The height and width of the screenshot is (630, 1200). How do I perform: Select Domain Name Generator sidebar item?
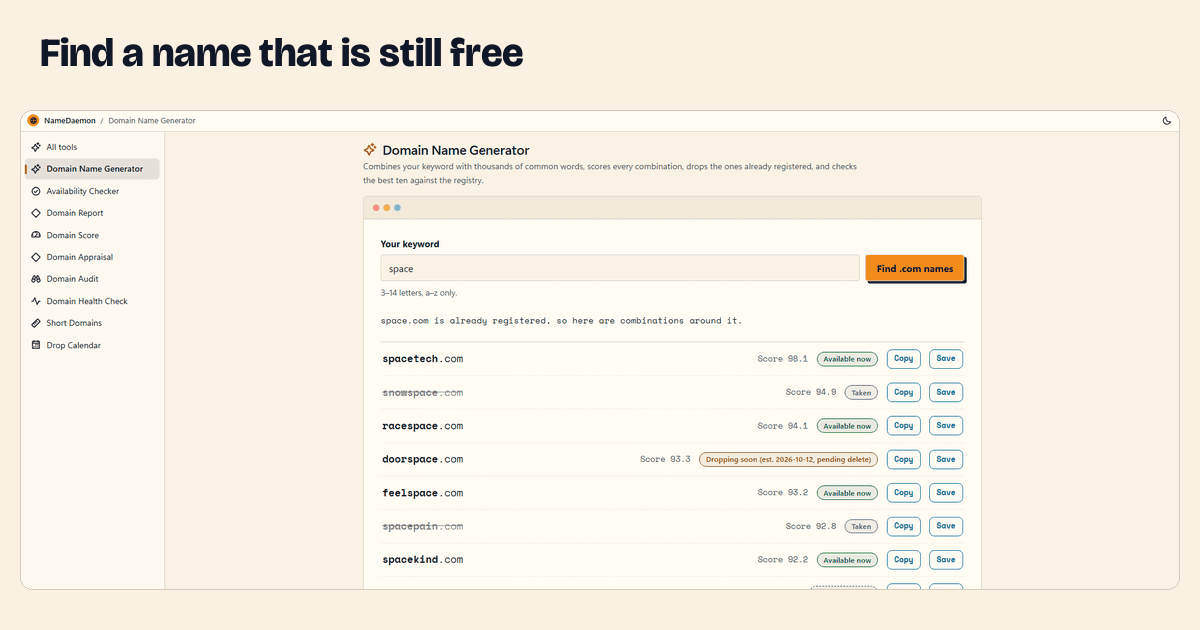pyautogui.click(x=92, y=169)
